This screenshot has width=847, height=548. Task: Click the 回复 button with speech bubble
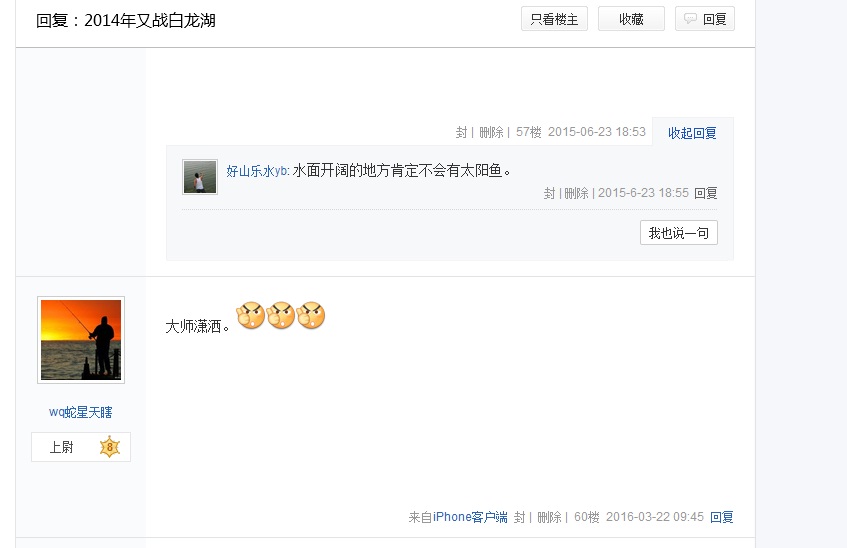[x=704, y=19]
